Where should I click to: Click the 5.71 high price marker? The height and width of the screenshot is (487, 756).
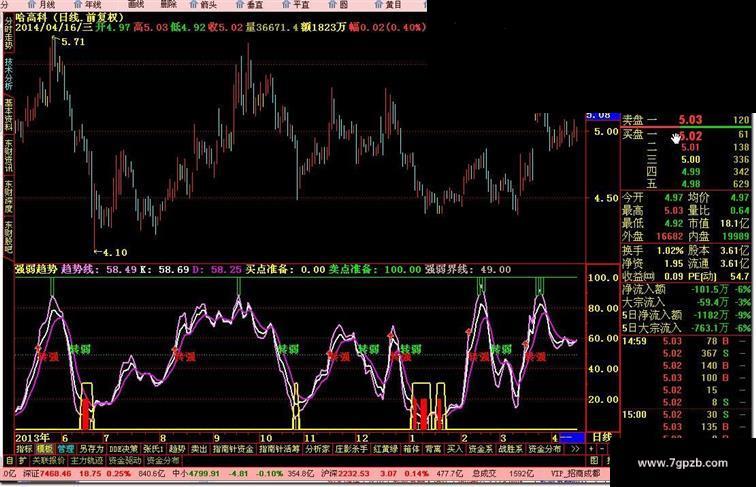tap(72, 42)
